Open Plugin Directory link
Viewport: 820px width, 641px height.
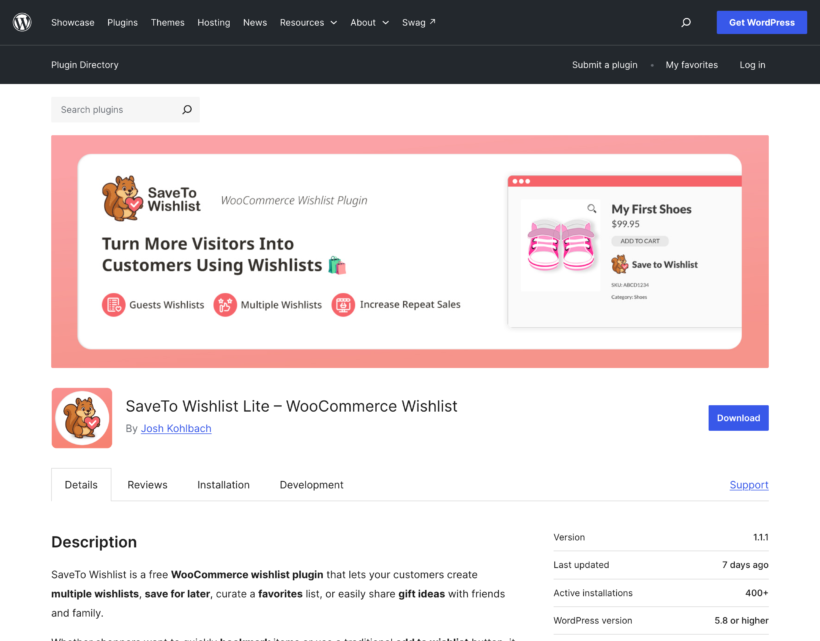click(x=85, y=65)
